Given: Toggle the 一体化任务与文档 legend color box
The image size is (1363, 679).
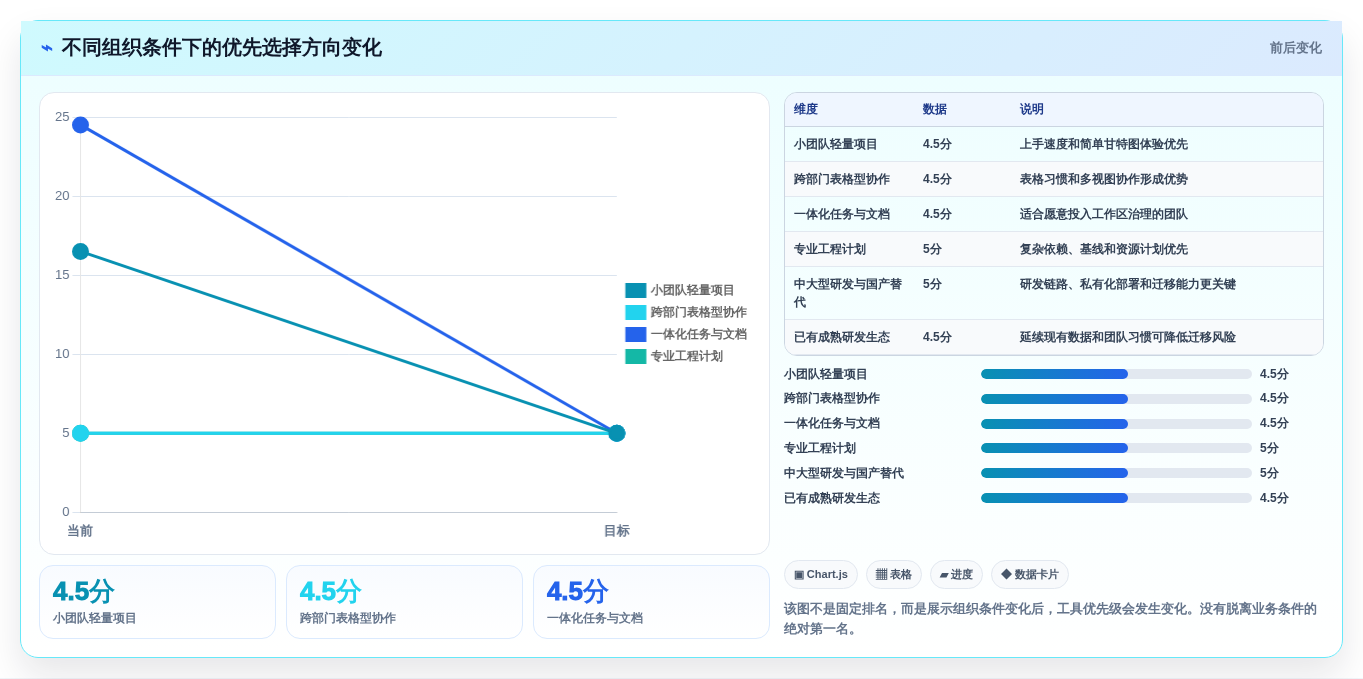Looking at the screenshot, I should (636, 334).
